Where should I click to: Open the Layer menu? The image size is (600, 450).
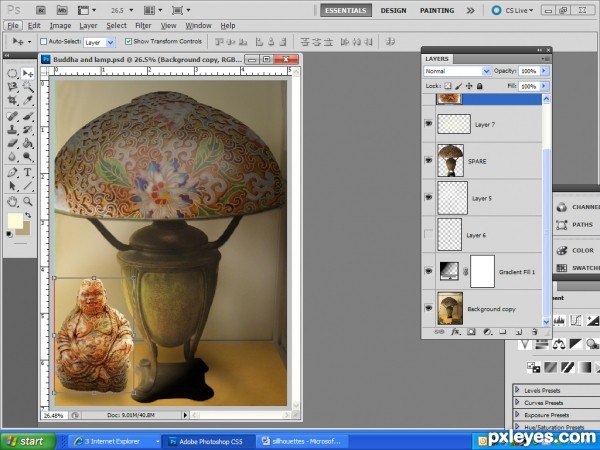[88, 26]
